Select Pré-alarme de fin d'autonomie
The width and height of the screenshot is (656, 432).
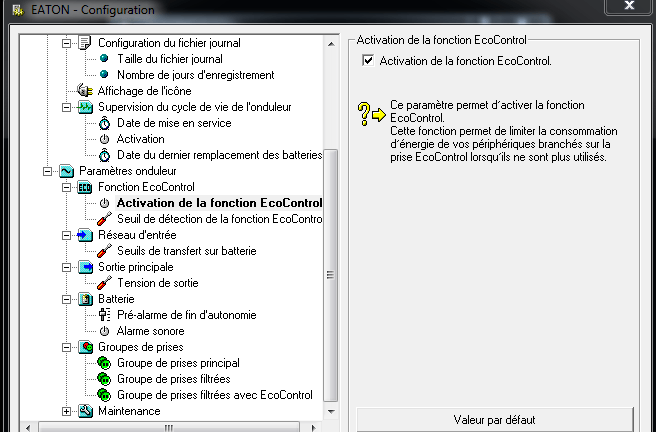(187, 315)
